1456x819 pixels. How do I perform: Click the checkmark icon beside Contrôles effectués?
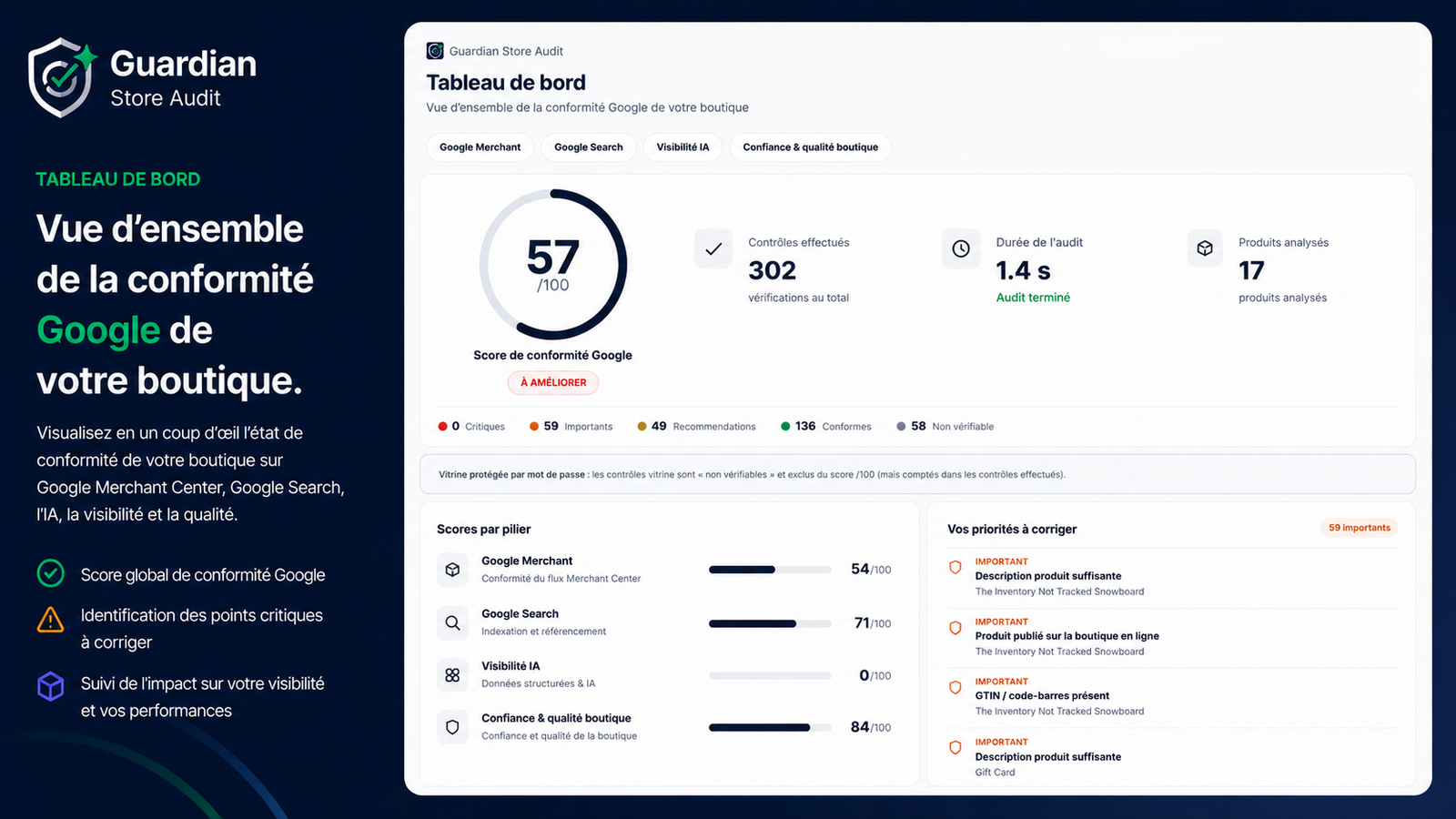point(713,248)
